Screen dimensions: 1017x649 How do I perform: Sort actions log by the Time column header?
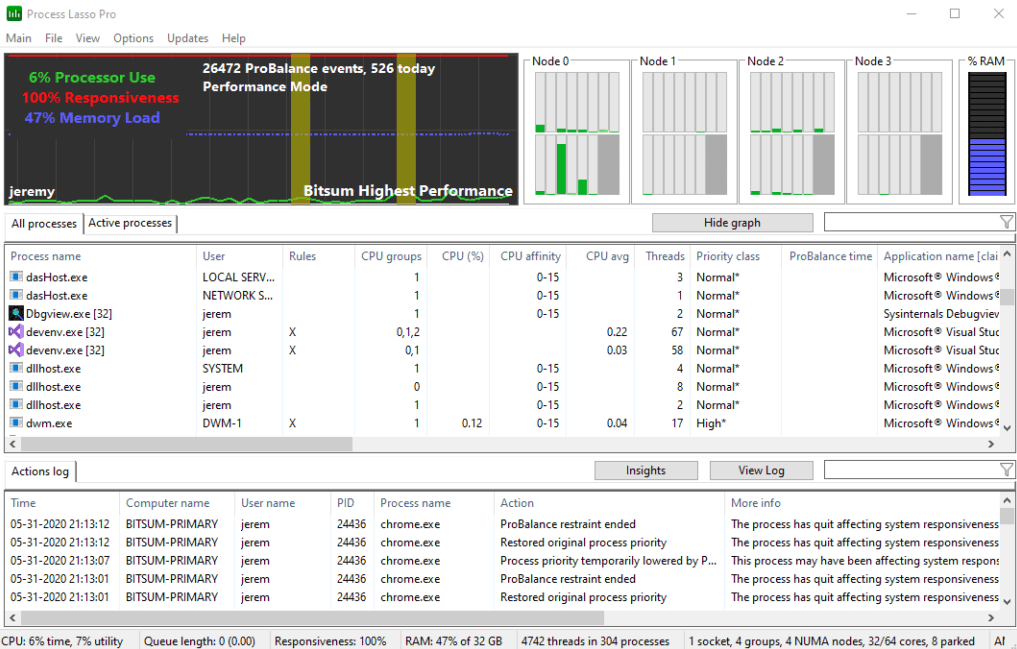tap(62, 503)
